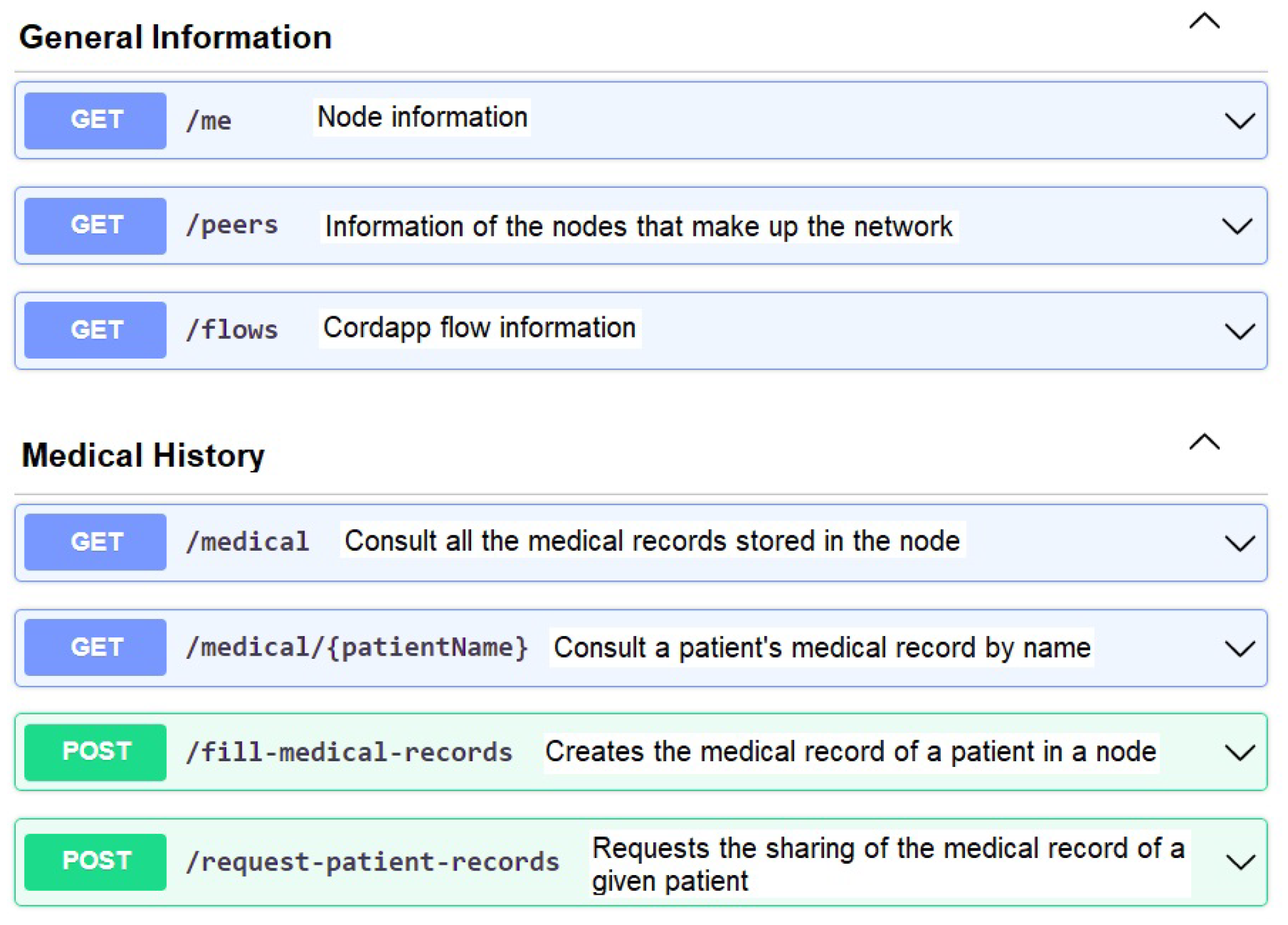Expand the /medical endpoint chevron
Screen dimensions: 1288x925
coord(1239,543)
